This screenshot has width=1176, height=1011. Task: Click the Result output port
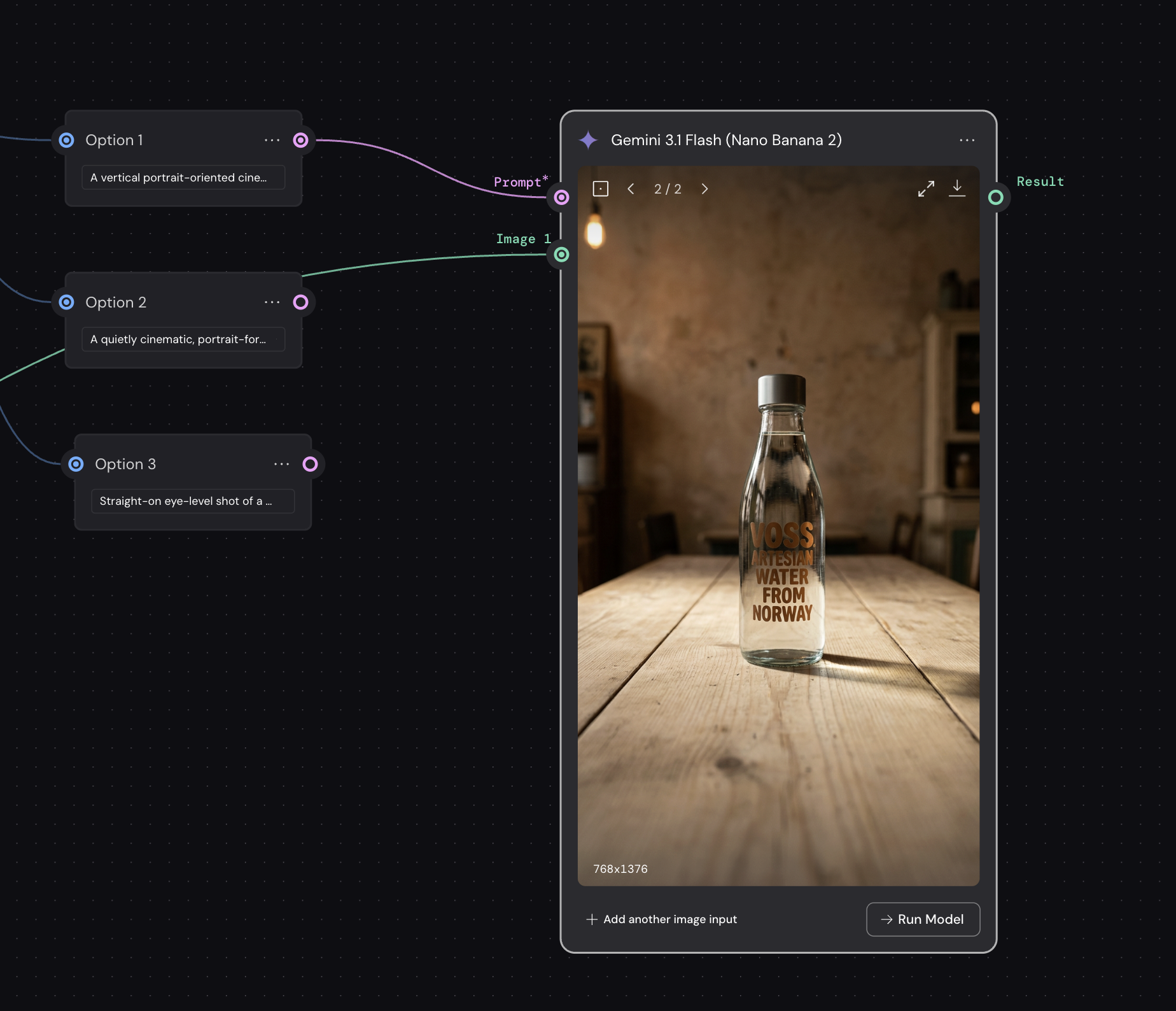coord(996,197)
